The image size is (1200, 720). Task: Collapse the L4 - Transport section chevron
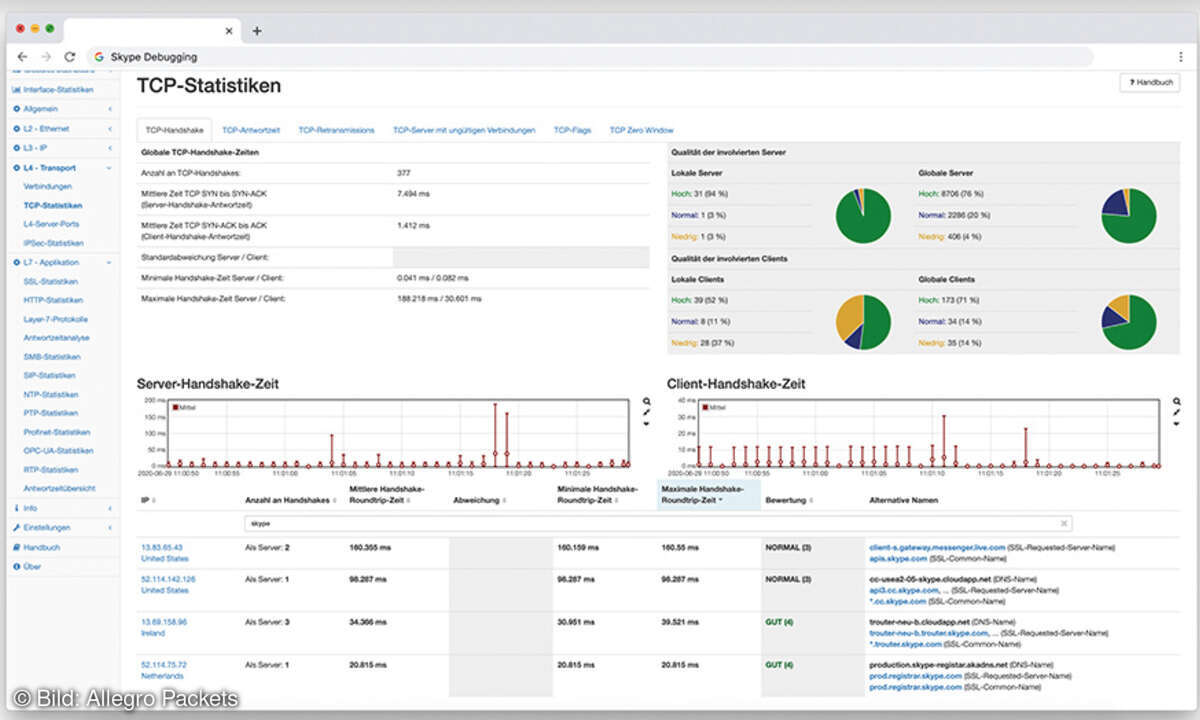pos(110,168)
